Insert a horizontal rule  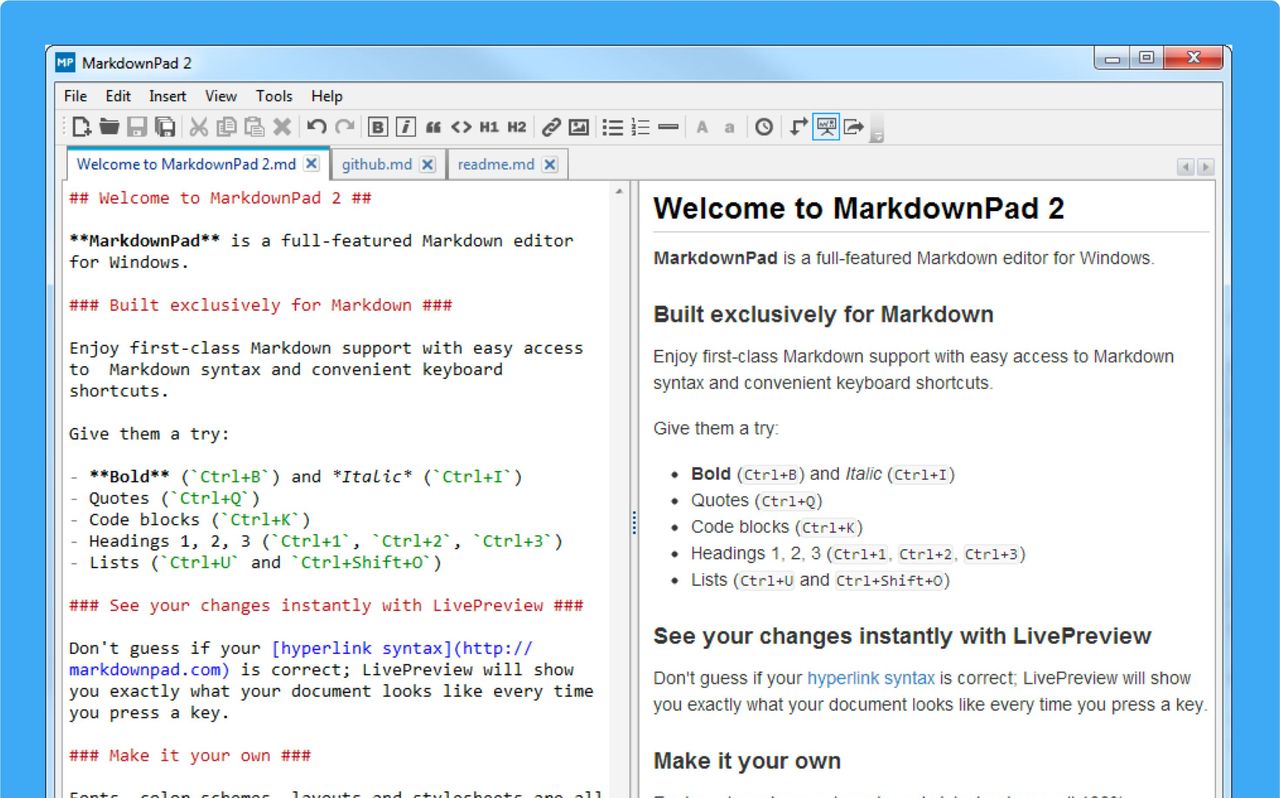tap(669, 127)
